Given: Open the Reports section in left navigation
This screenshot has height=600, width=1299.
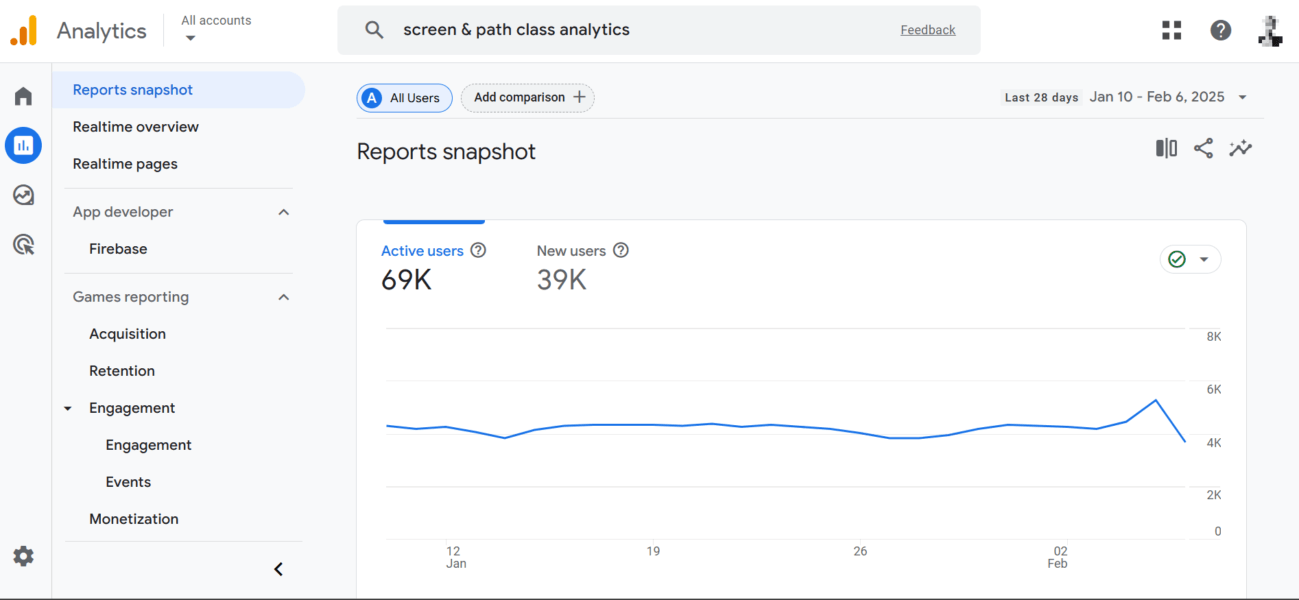Looking at the screenshot, I should (23, 145).
